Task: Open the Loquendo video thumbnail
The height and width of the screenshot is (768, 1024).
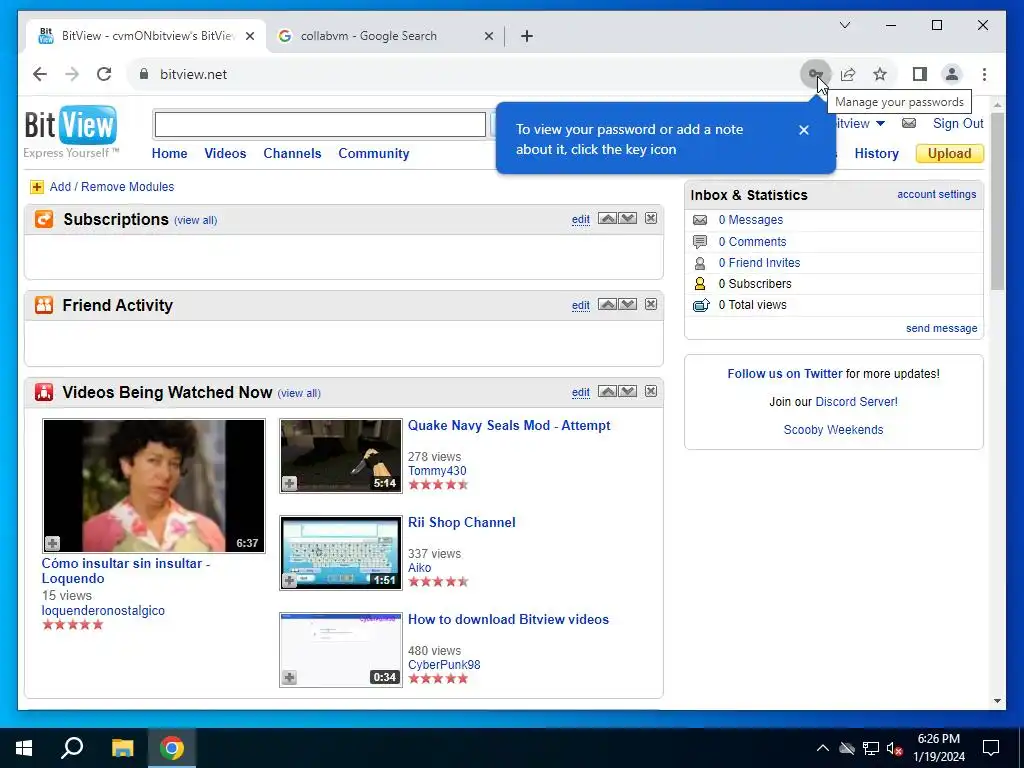Action: (x=154, y=486)
